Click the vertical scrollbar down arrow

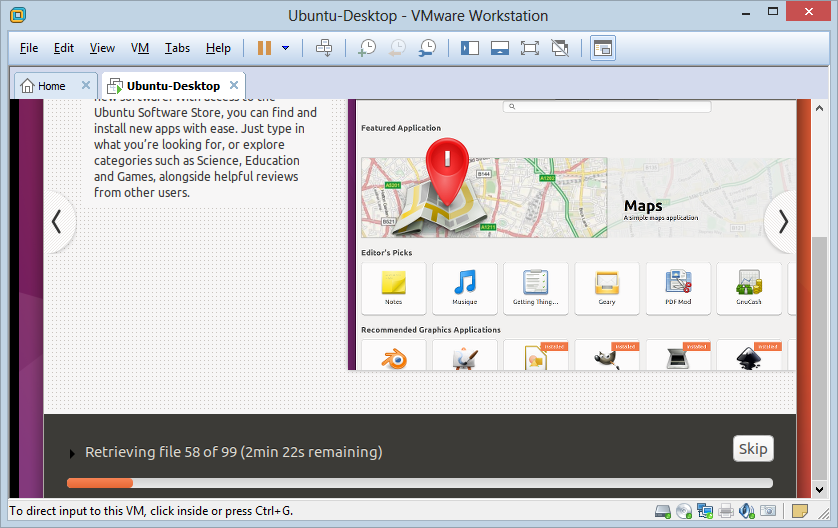(819, 489)
